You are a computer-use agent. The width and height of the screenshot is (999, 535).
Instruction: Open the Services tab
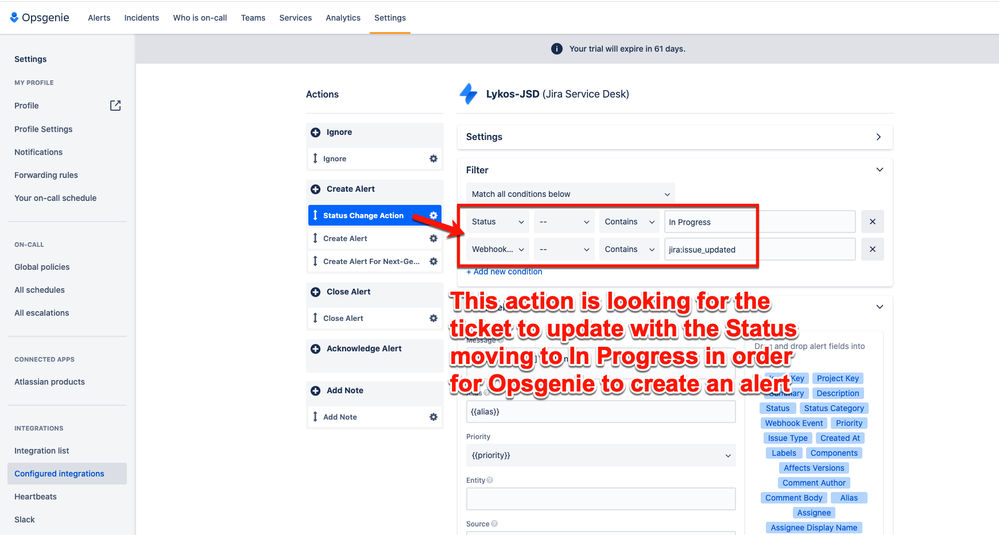(x=296, y=18)
